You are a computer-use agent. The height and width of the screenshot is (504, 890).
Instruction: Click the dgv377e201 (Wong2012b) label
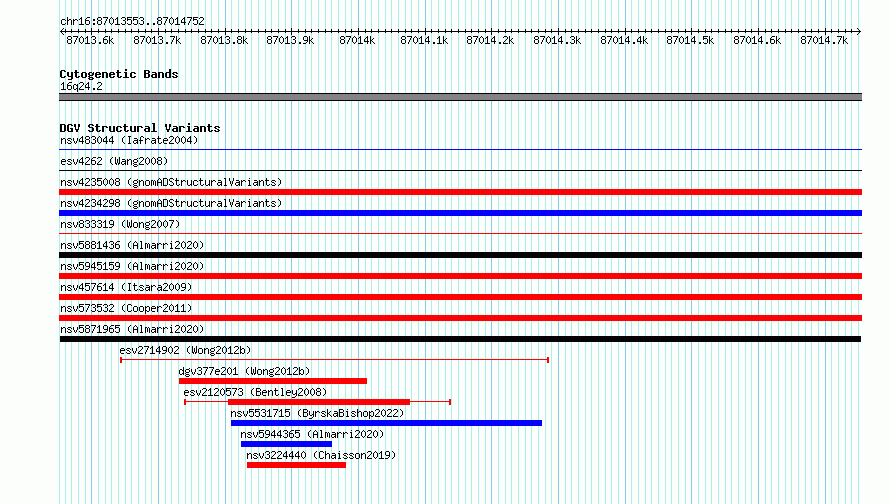(244, 371)
